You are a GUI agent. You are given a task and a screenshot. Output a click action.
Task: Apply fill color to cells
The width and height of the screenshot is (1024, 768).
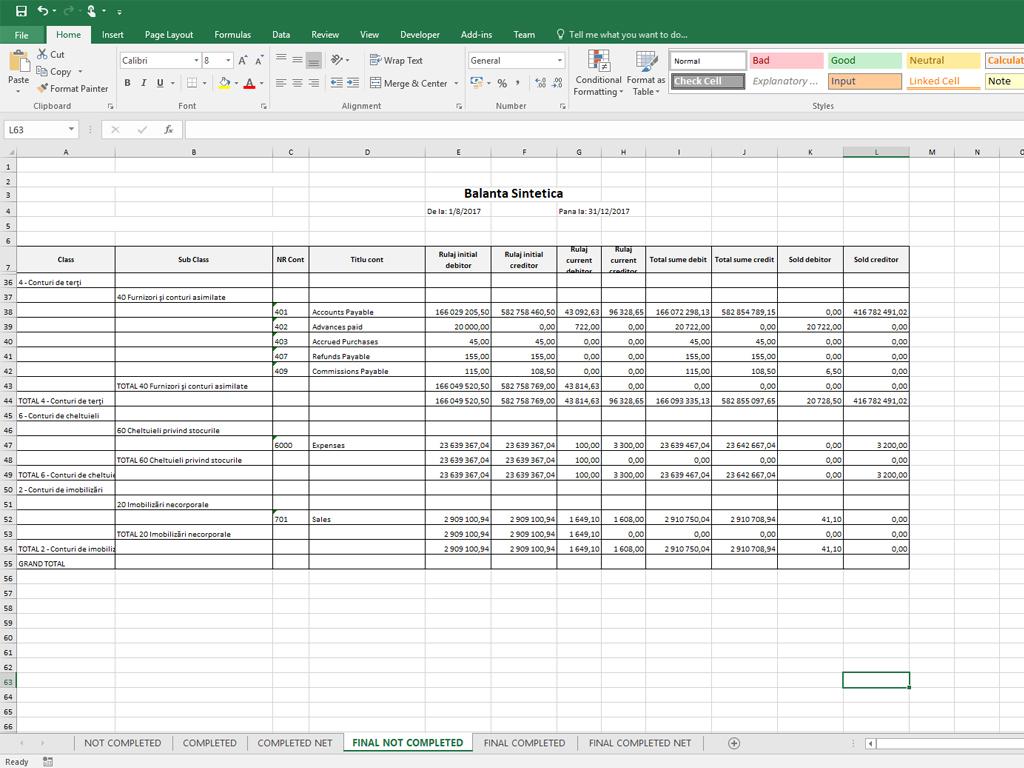(x=225, y=83)
